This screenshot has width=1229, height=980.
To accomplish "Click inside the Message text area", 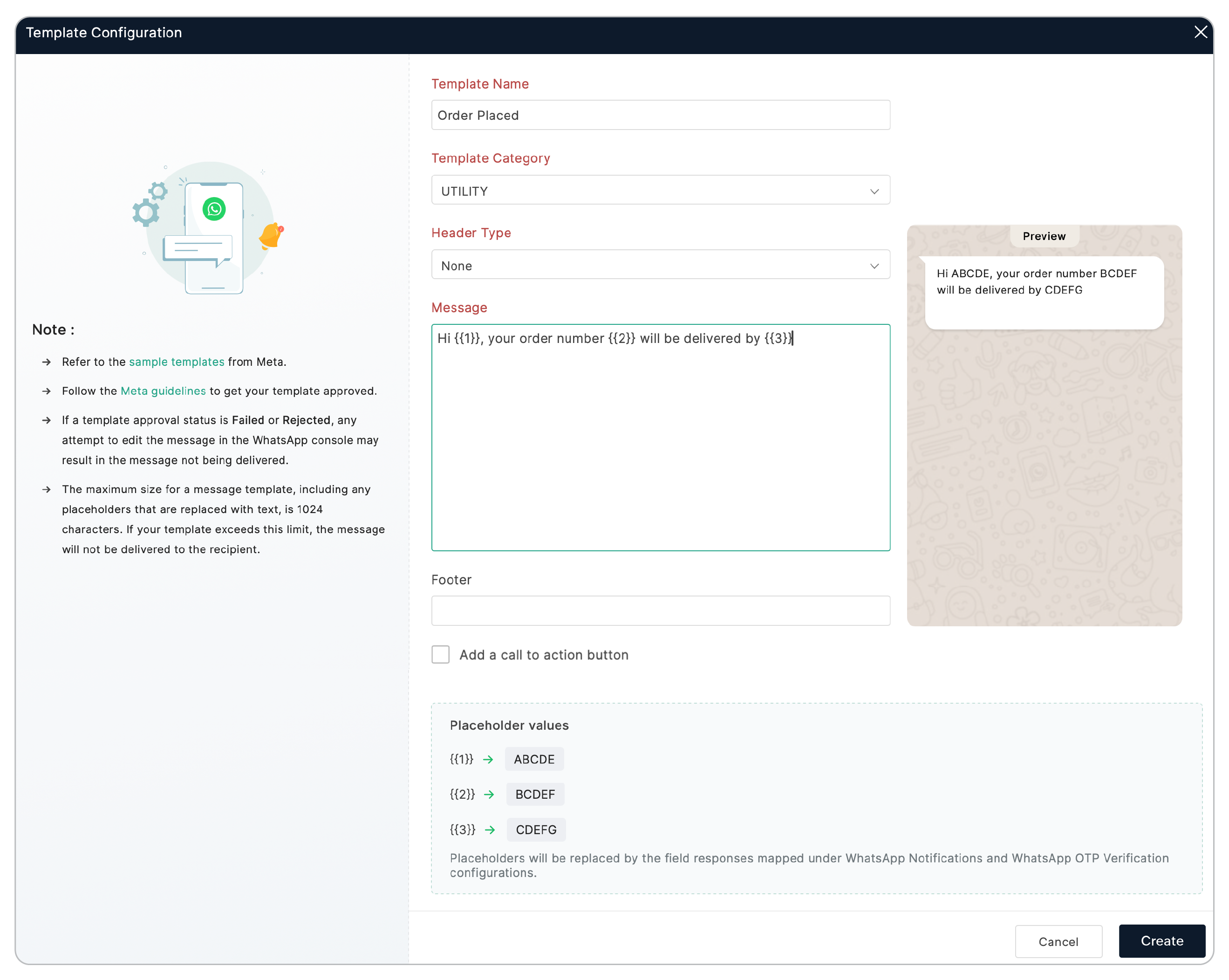I will click(660, 445).
